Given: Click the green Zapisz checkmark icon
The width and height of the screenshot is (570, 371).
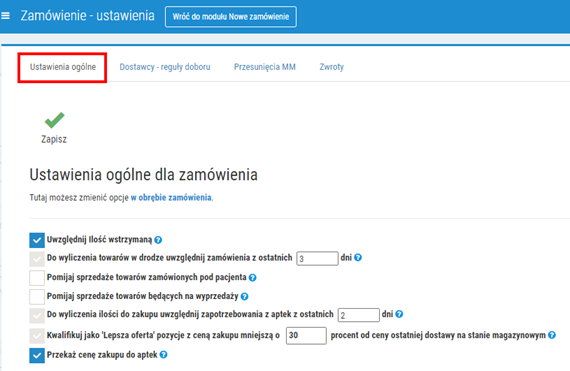Looking at the screenshot, I should click(54, 120).
